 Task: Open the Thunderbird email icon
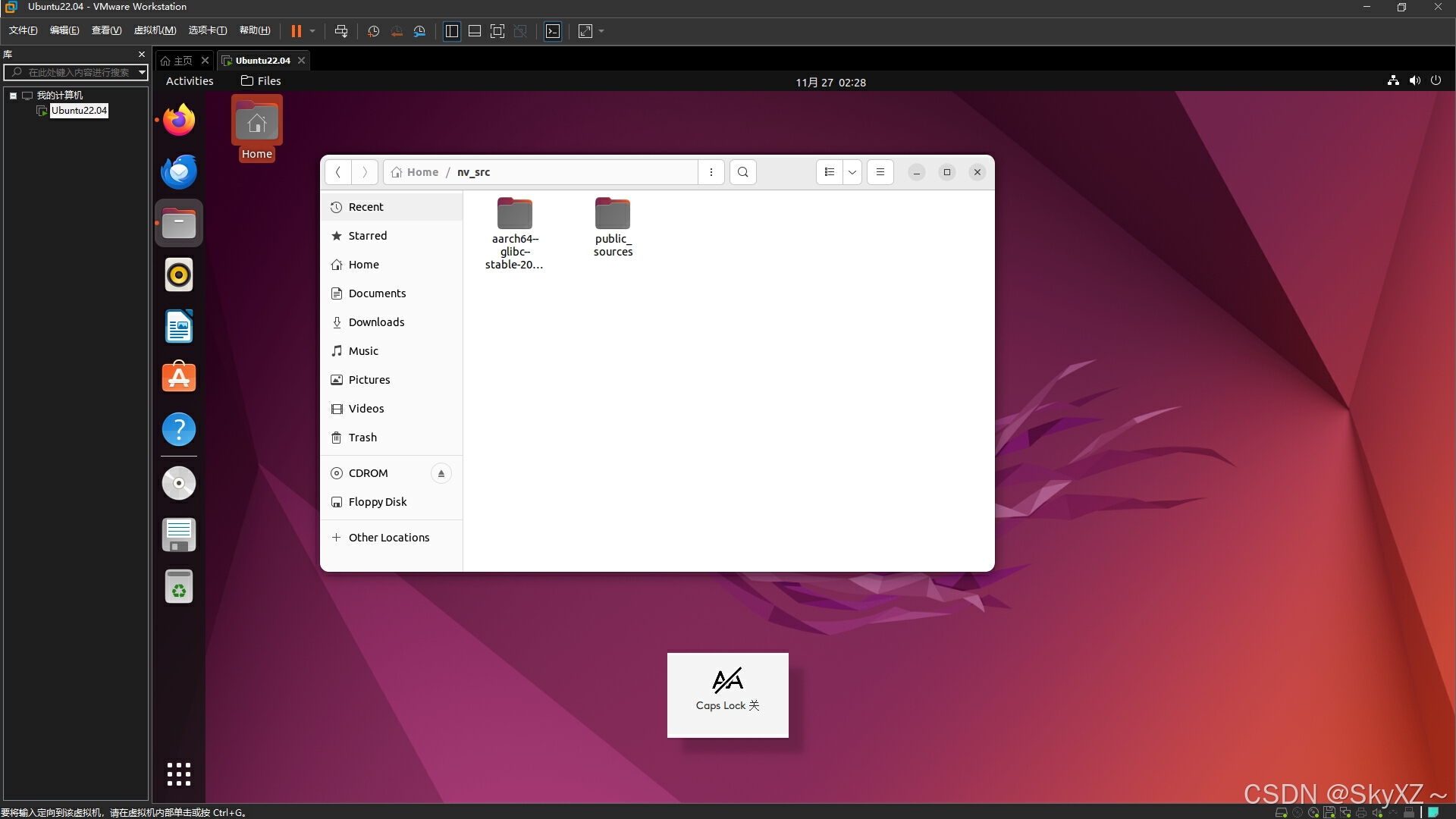[178, 171]
